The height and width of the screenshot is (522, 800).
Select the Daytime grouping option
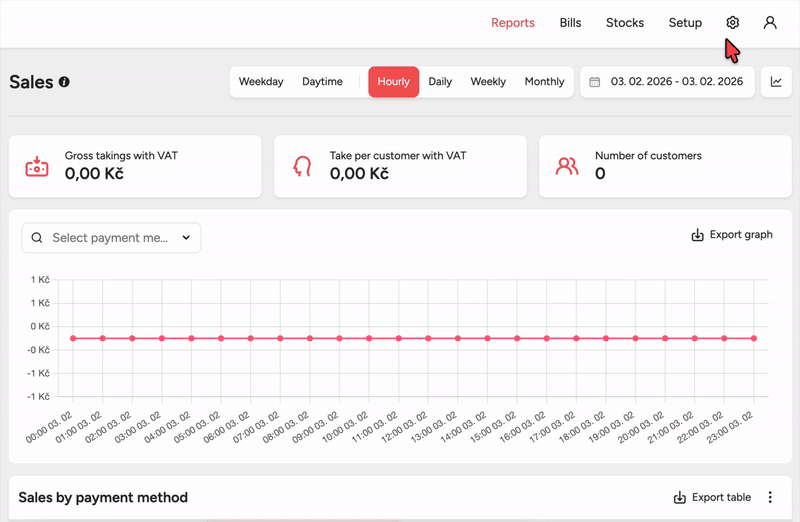[322, 82]
